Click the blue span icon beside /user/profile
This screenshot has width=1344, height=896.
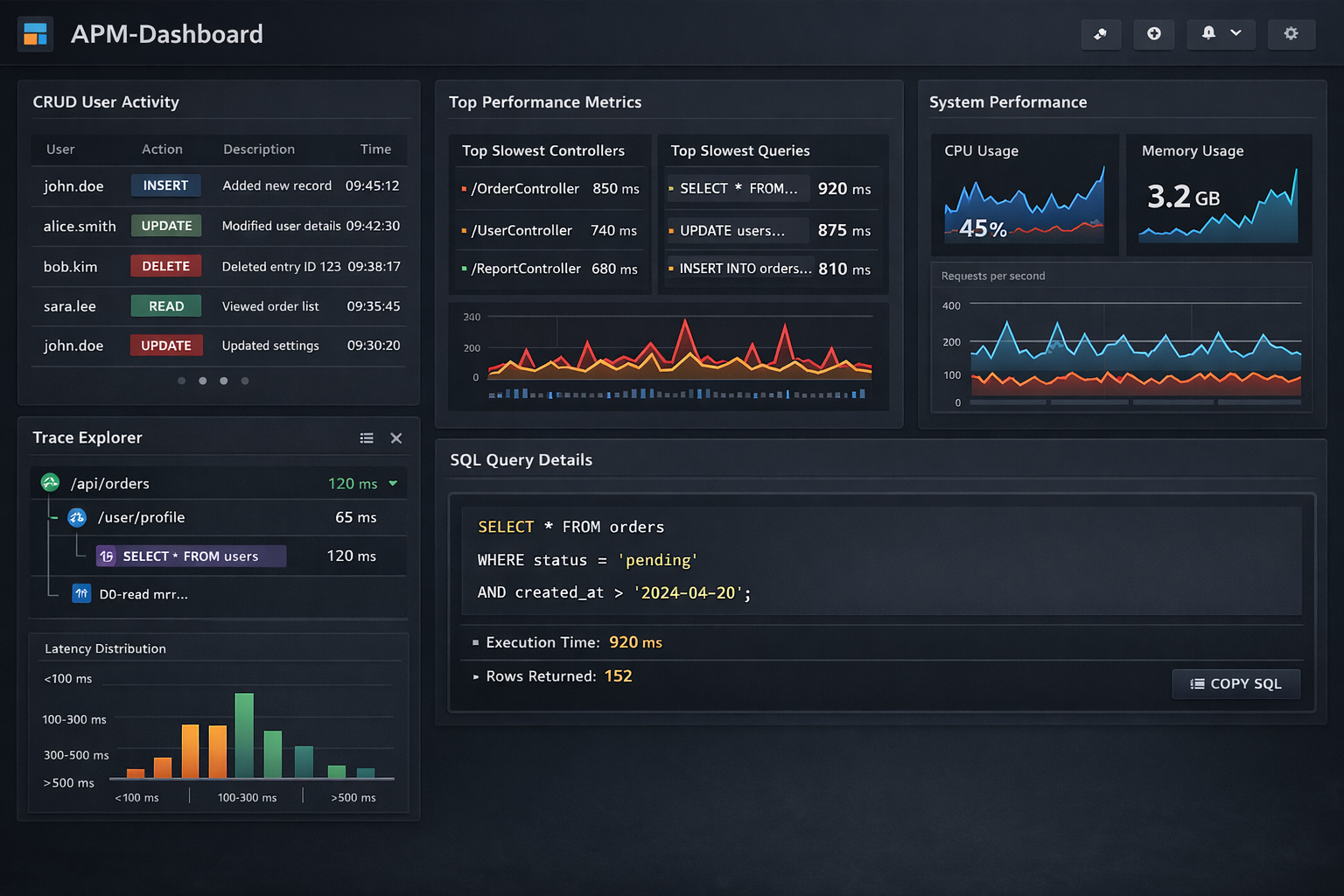point(77,517)
